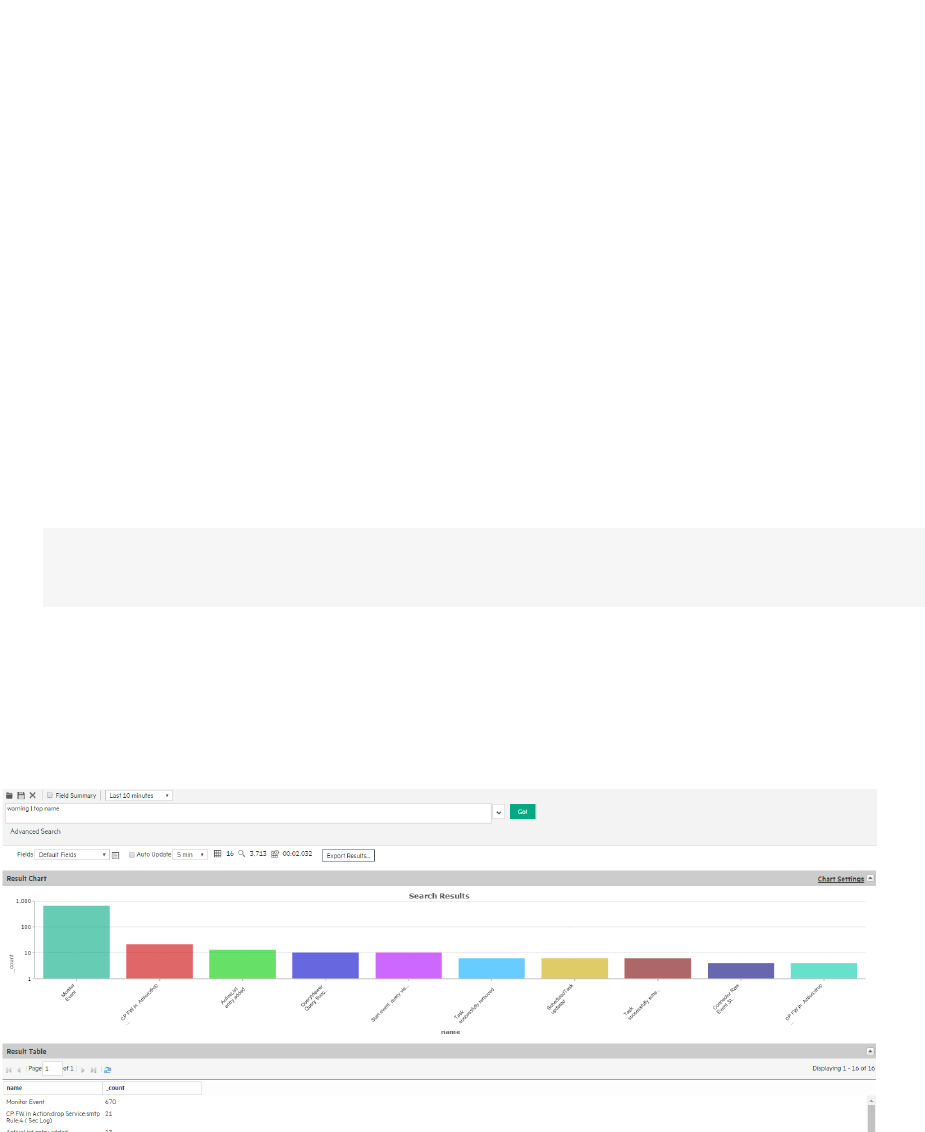
Task: Open the Last 10 minutes time range dropdown
Action: 139,796
